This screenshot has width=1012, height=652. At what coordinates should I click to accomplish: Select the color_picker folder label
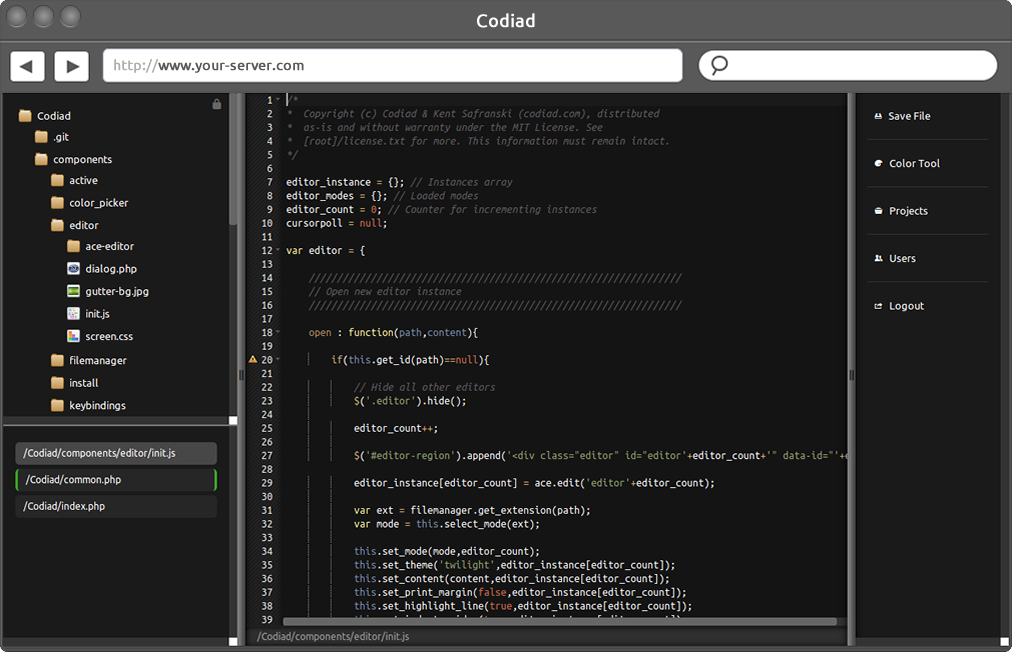(x=99, y=203)
